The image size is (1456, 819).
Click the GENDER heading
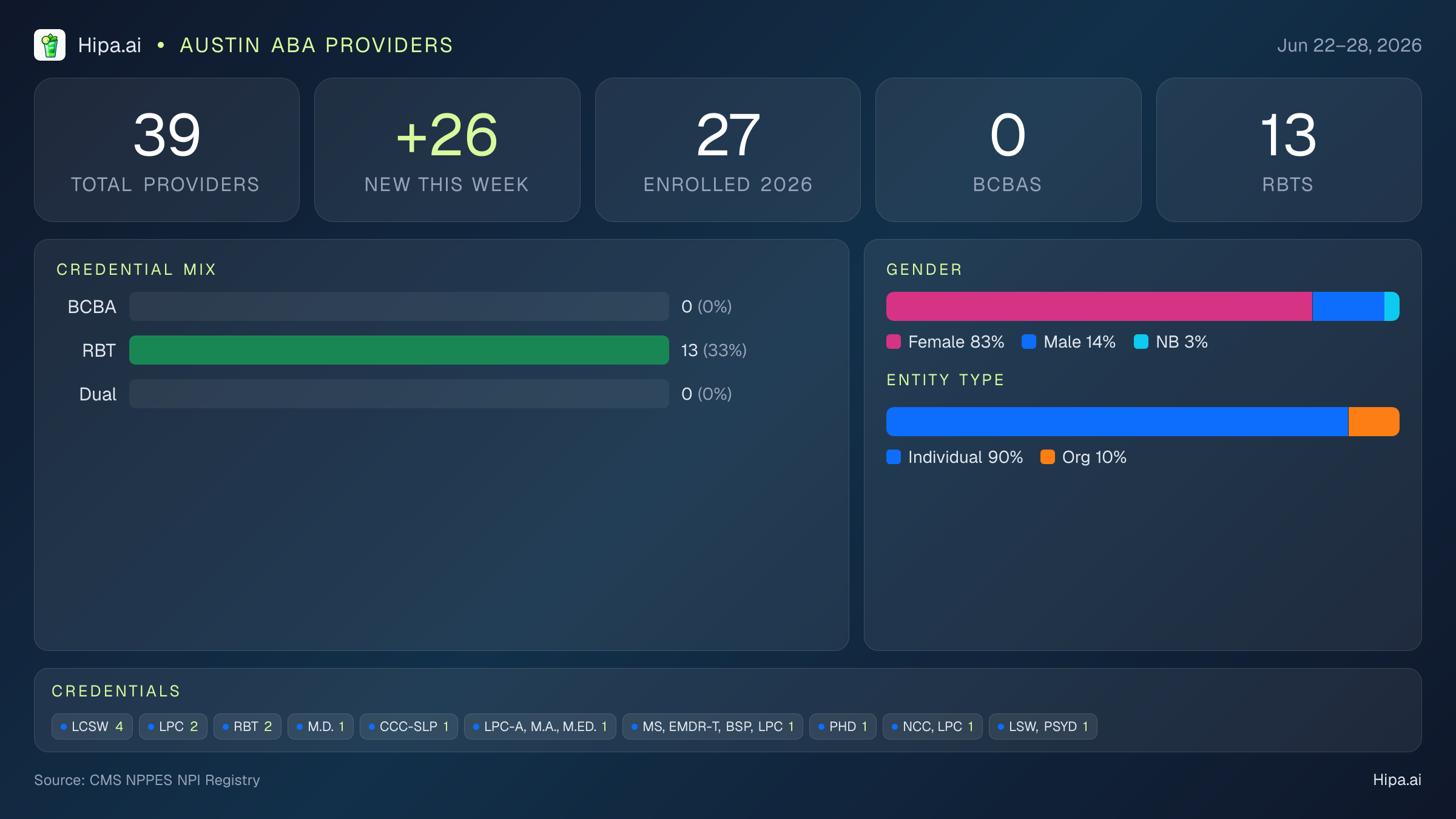click(x=925, y=269)
